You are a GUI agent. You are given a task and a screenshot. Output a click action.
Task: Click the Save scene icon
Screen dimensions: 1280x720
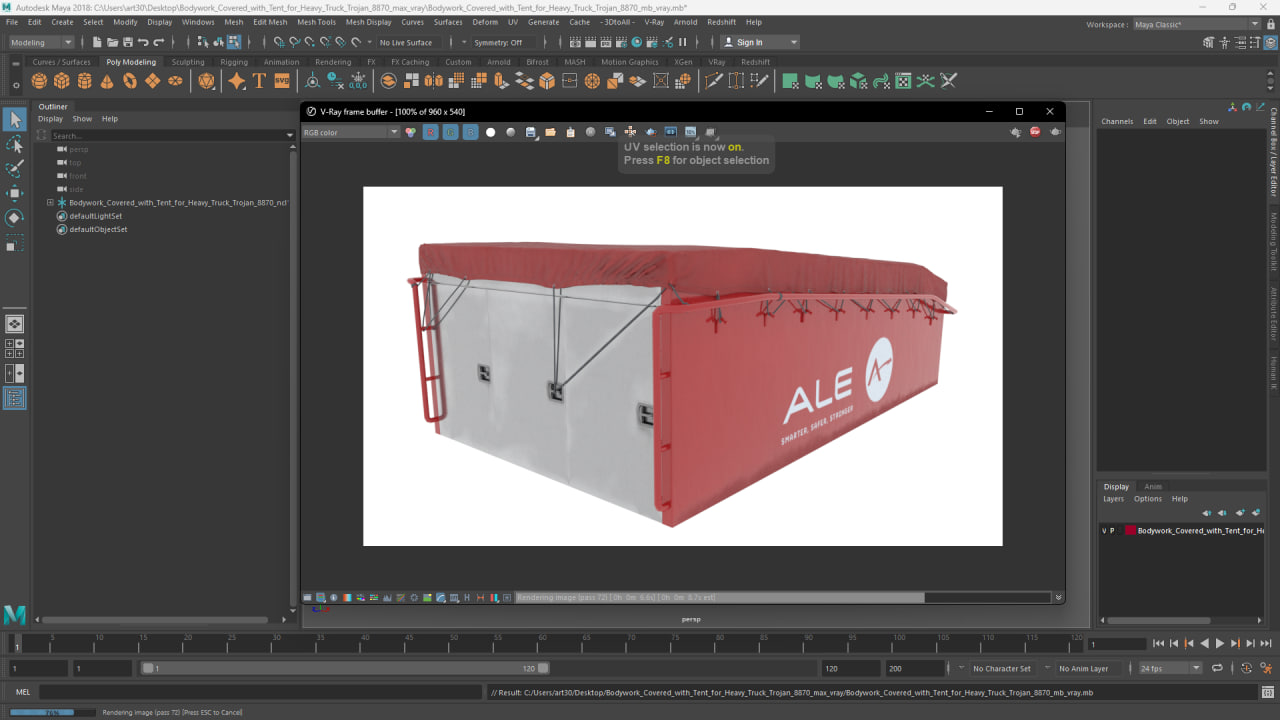tap(127, 42)
